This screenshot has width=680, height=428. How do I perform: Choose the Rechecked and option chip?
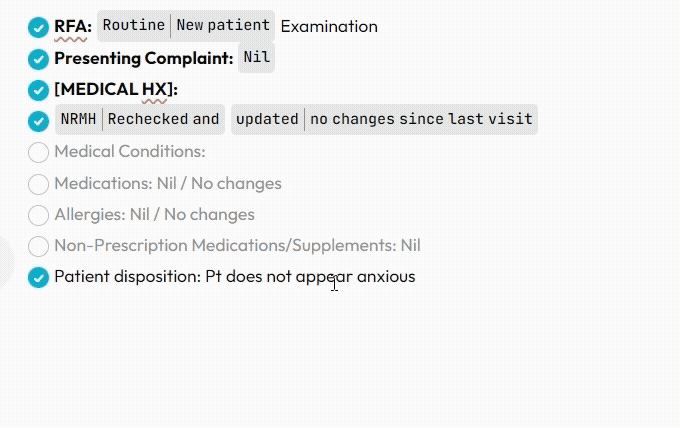(x=163, y=120)
